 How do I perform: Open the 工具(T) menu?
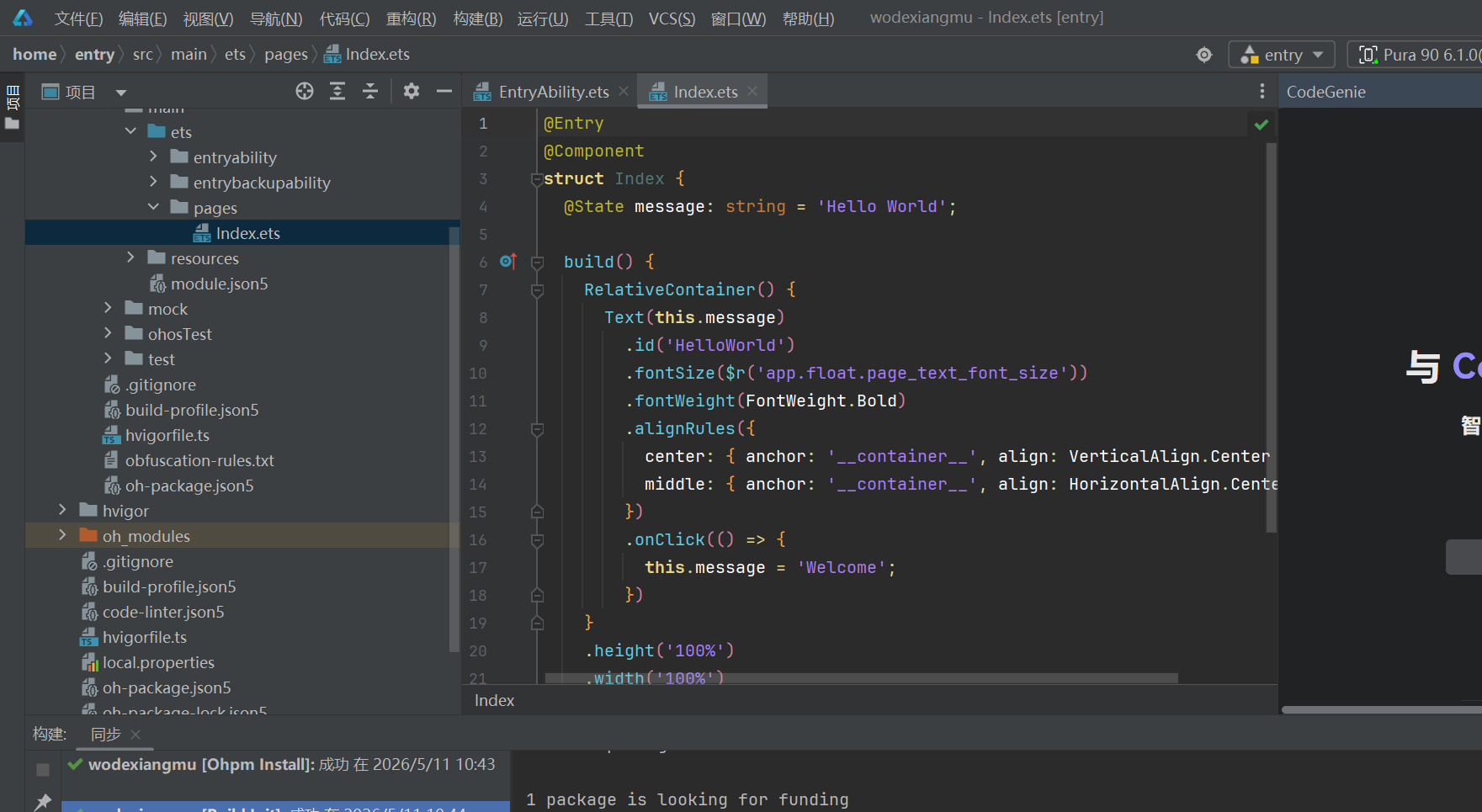608,19
